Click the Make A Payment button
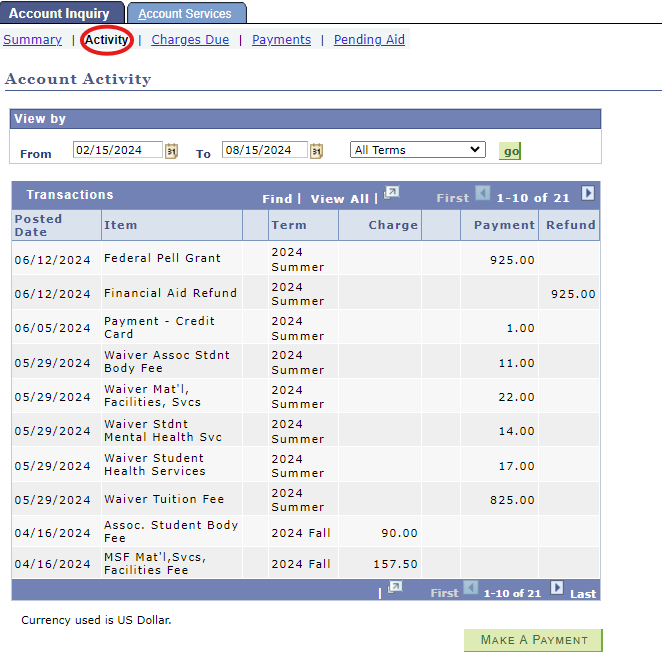The height and width of the screenshot is (667, 662). click(x=533, y=640)
